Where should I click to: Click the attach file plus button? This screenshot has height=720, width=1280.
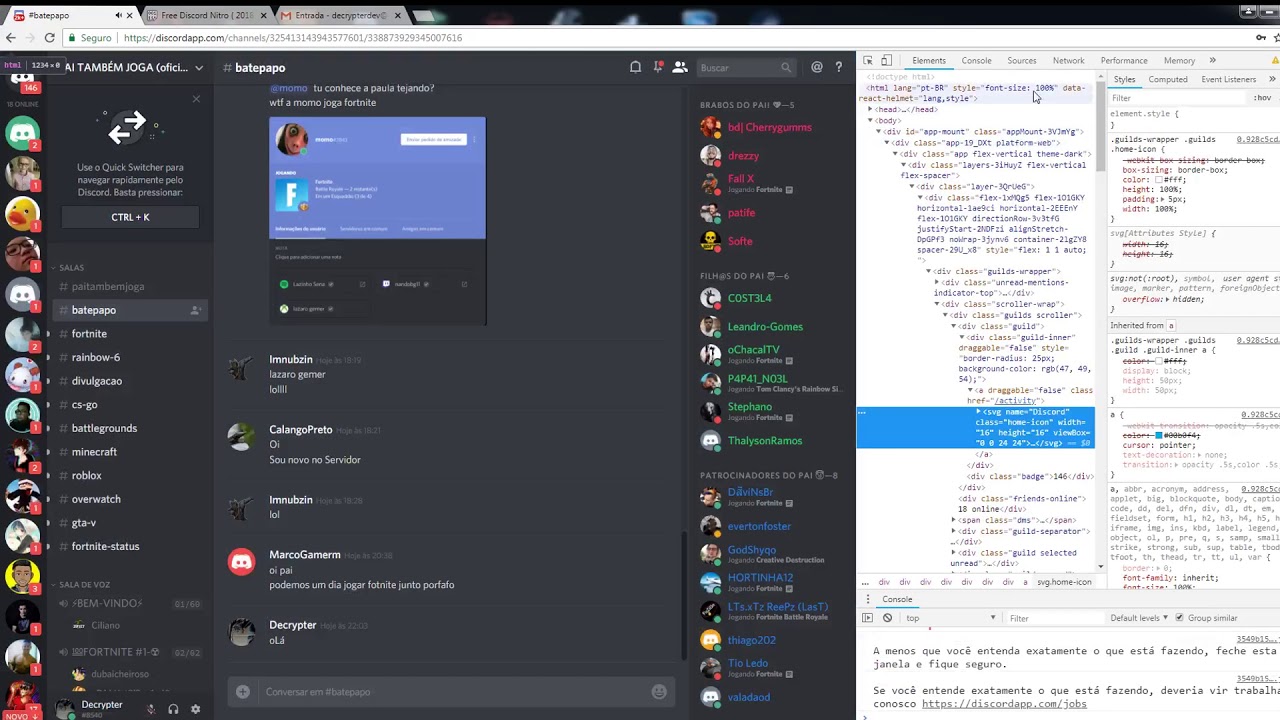242,691
